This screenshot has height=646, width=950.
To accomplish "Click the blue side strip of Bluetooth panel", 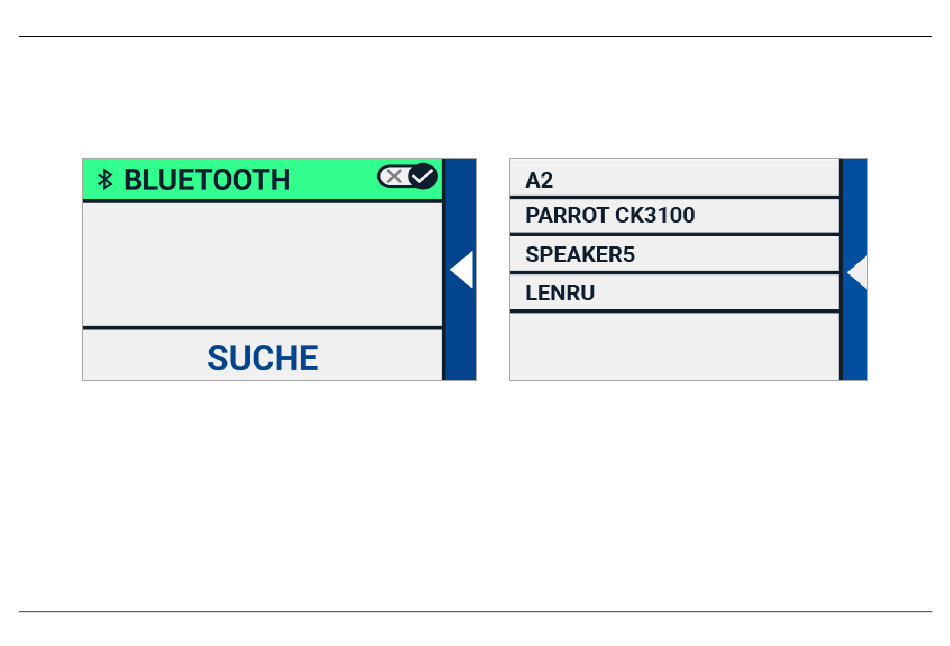I will tap(460, 270).
